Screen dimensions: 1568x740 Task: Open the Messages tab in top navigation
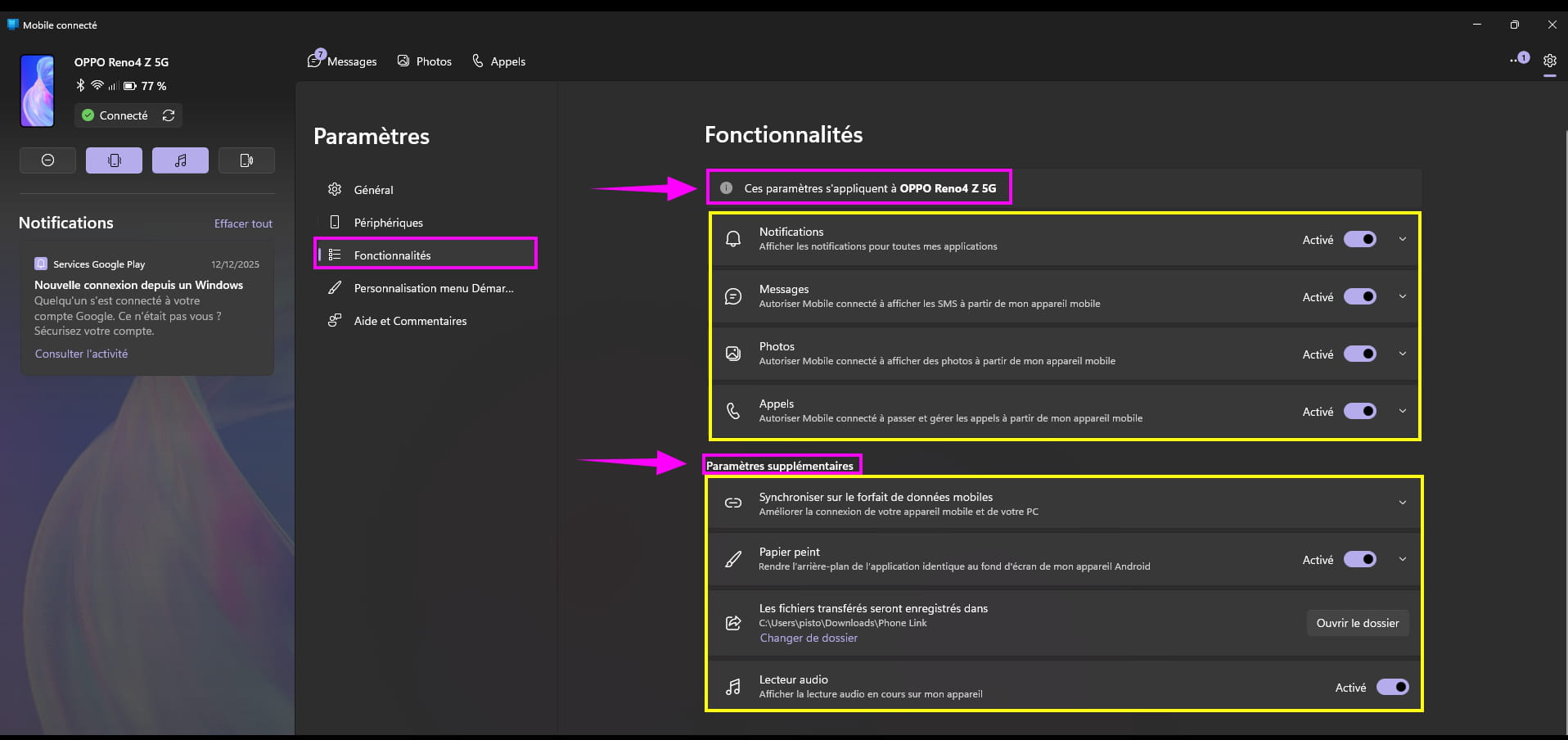(x=343, y=61)
